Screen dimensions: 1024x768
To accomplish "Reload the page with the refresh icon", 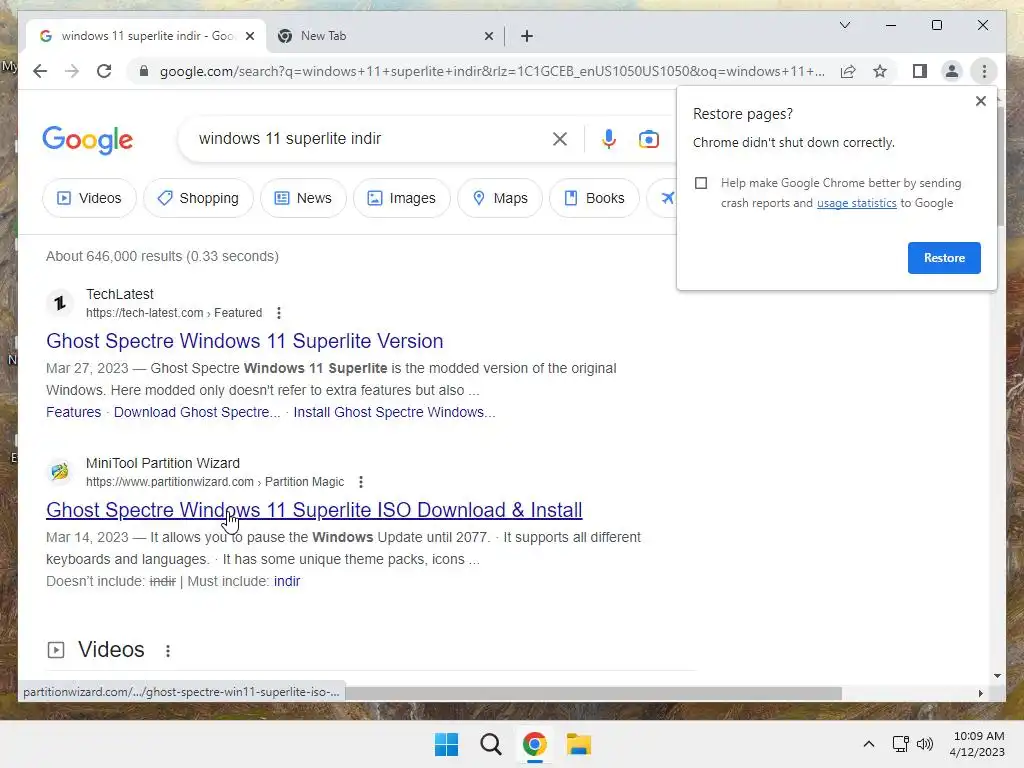I will (104, 71).
